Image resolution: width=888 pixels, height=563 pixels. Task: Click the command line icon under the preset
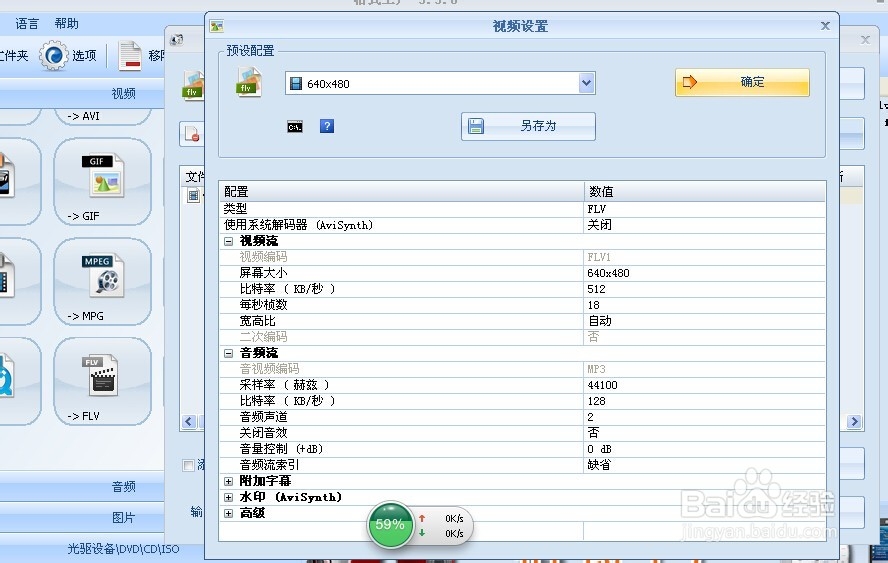(294, 126)
